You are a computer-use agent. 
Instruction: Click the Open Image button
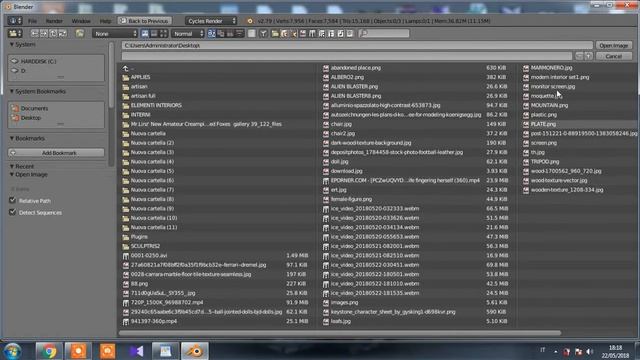pos(613,46)
